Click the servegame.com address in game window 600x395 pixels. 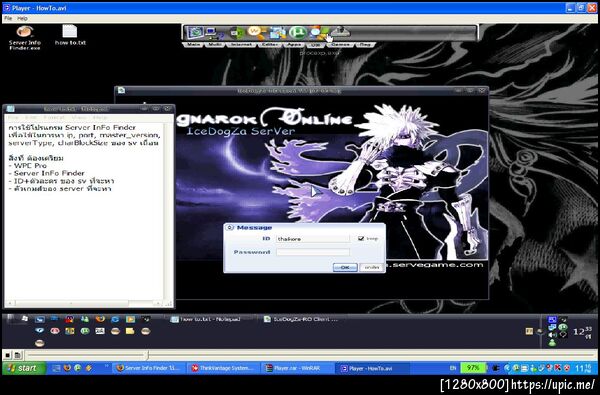point(435,264)
